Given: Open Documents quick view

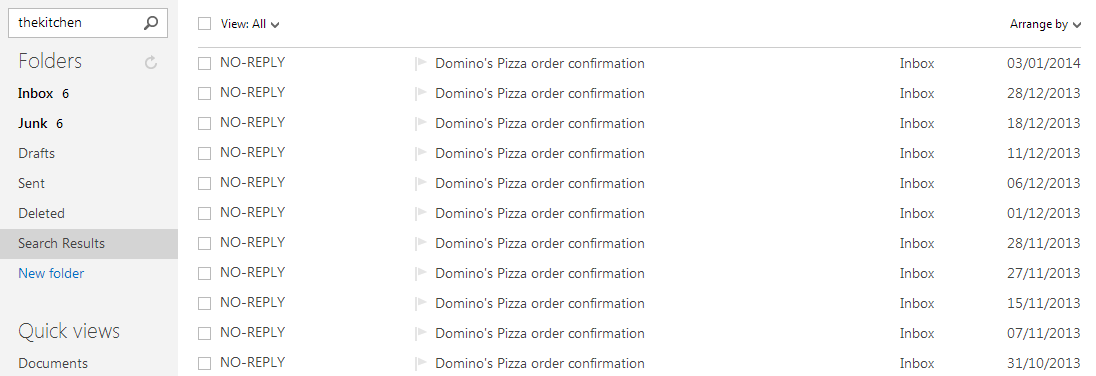Looking at the screenshot, I should 53,363.
